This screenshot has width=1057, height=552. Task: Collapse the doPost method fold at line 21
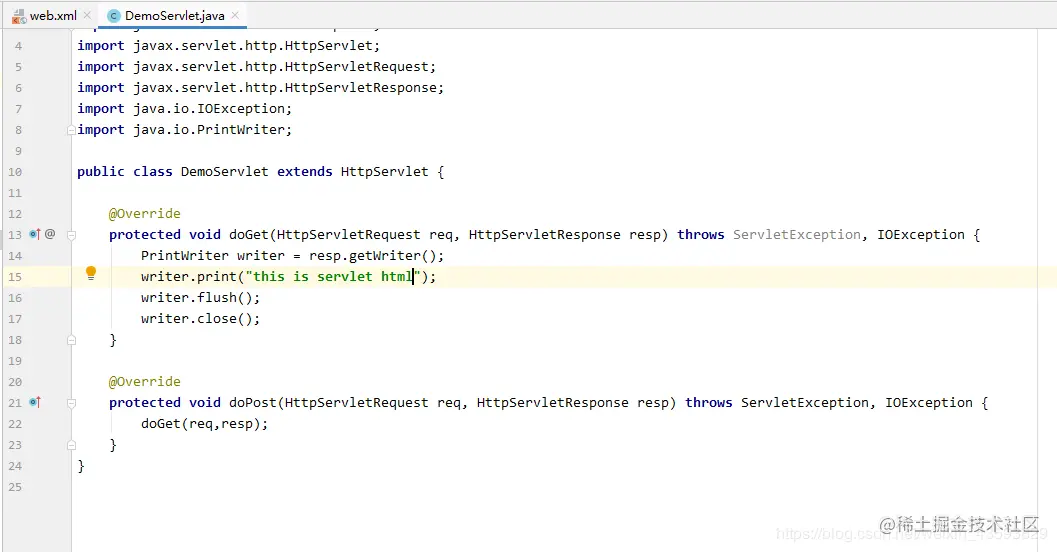[x=71, y=403]
